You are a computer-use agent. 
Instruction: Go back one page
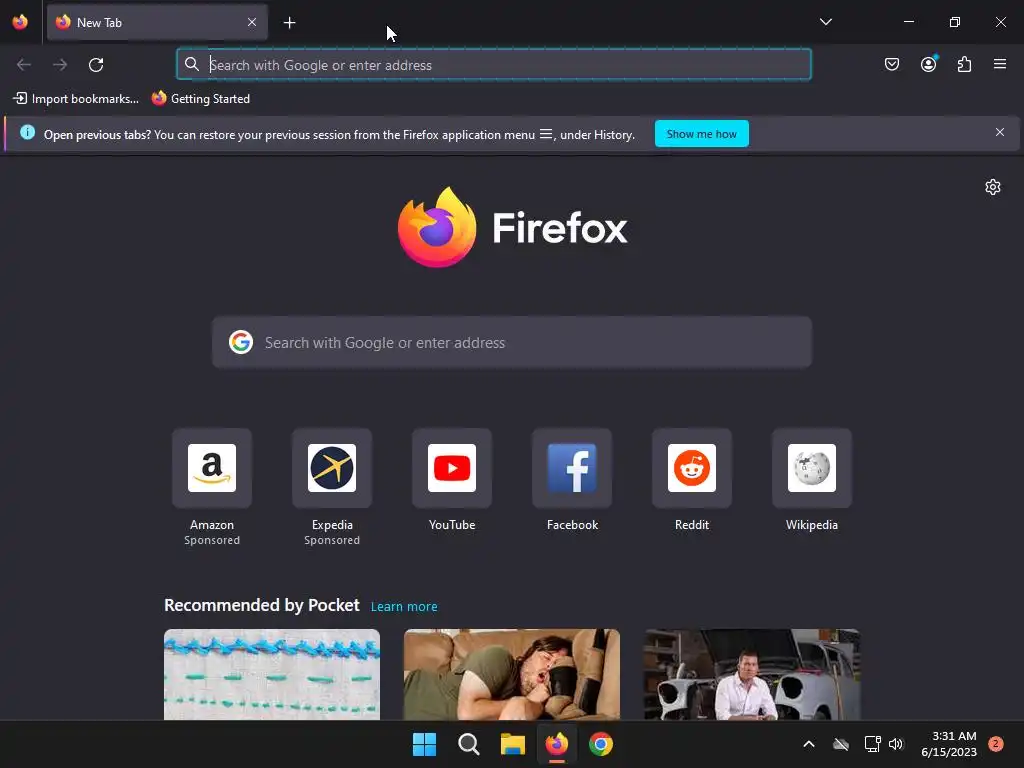tap(24, 65)
